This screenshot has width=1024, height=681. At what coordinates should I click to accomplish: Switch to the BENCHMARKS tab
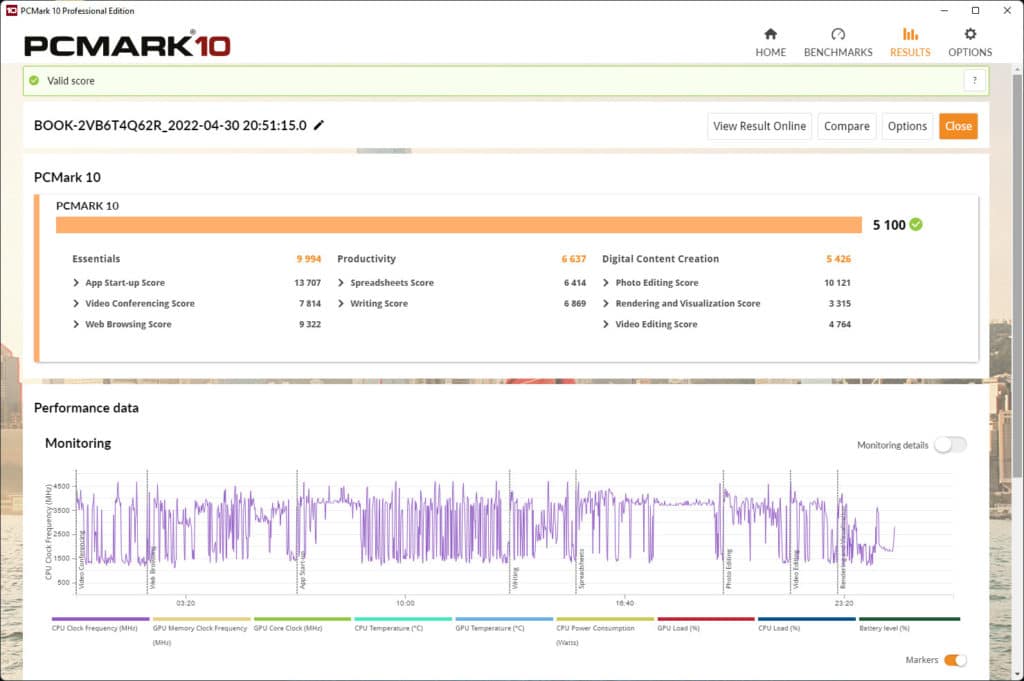838,52
